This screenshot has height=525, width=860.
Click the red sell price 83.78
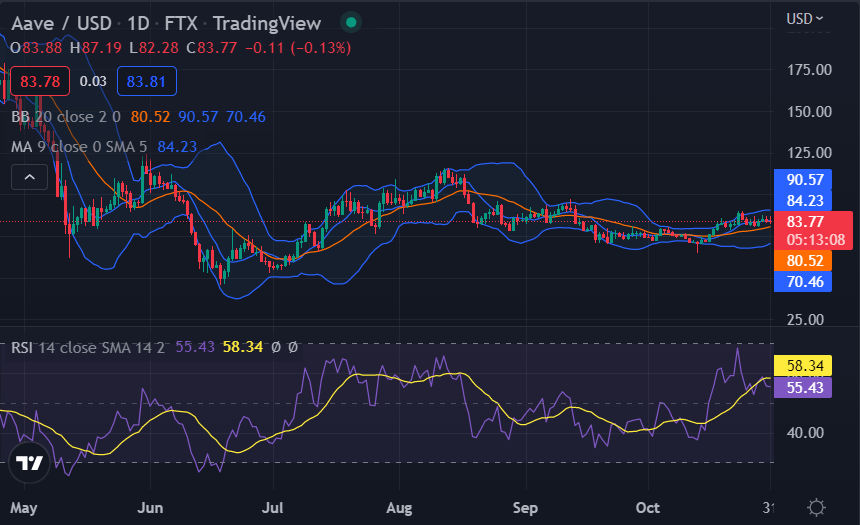[40, 81]
